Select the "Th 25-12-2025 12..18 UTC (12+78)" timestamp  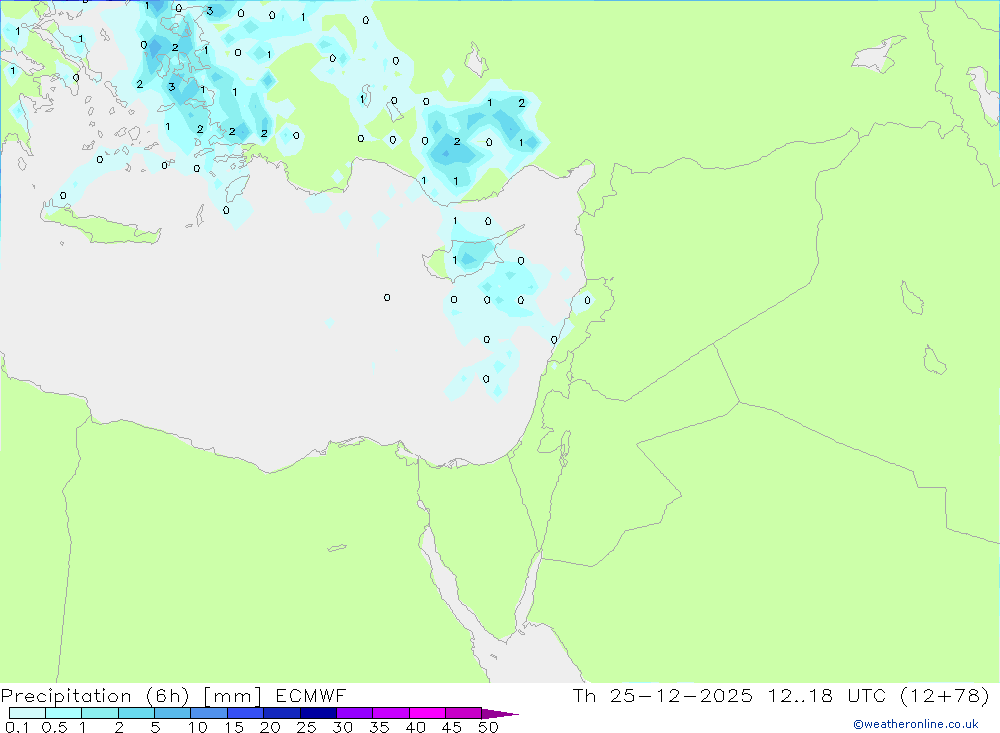[781, 695]
